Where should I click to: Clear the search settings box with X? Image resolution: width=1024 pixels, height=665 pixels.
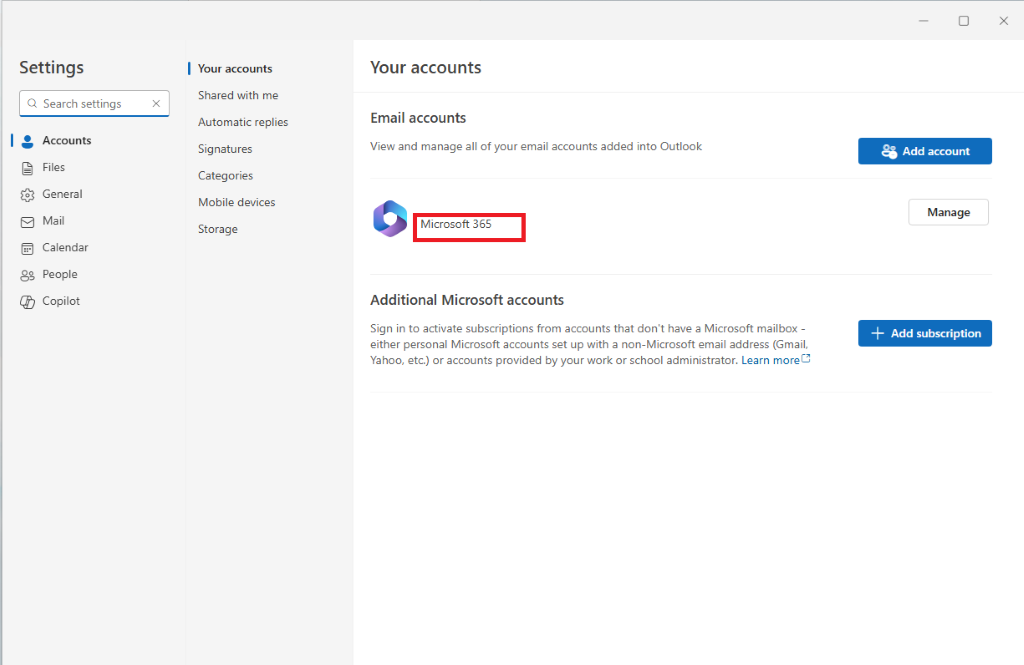(156, 103)
